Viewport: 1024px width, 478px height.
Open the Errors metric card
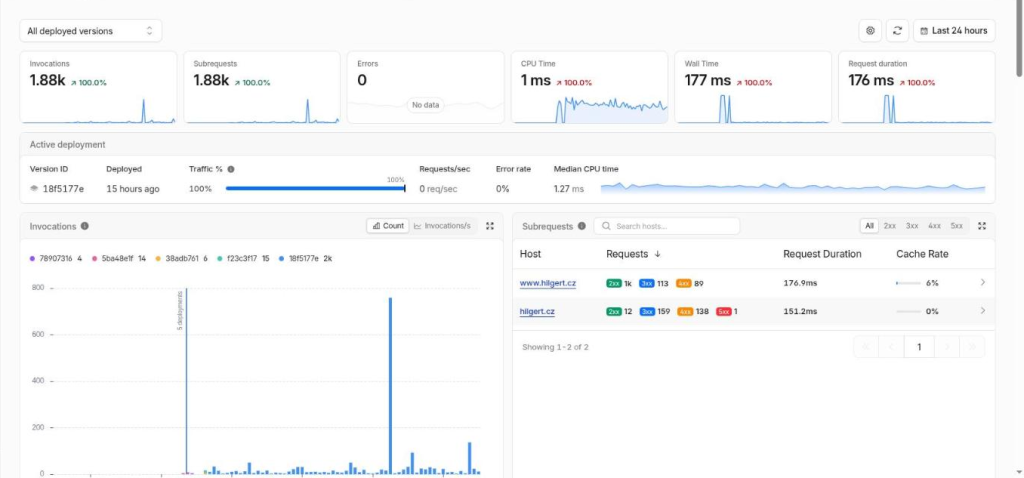tap(426, 87)
